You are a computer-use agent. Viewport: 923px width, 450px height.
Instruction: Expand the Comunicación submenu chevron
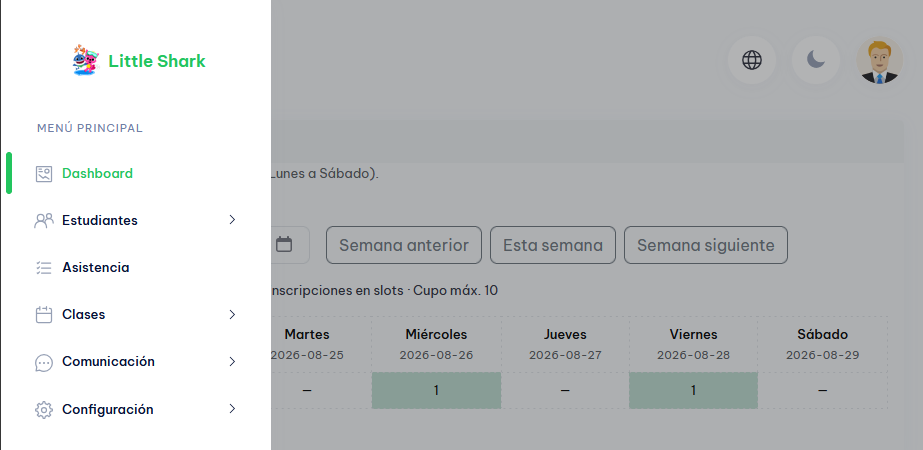(x=232, y=362)
